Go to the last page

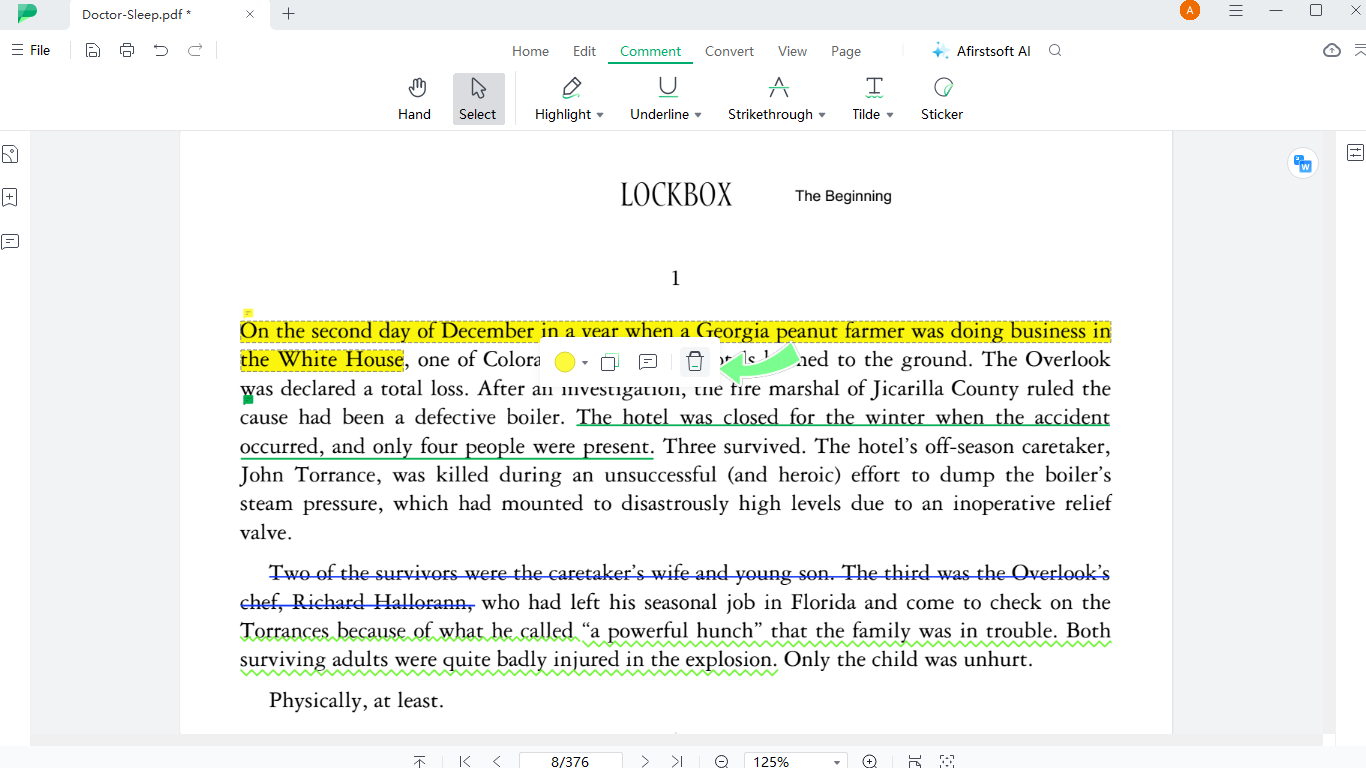[x=677, y=762]
